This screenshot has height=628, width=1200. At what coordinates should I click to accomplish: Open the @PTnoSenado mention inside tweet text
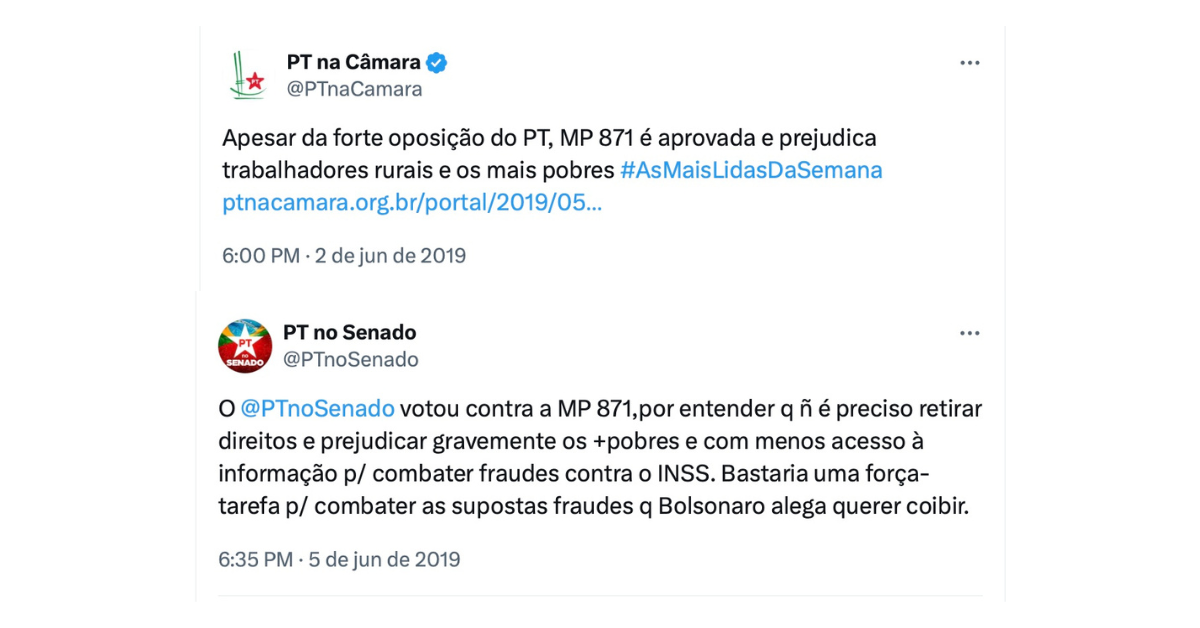pyautogui.click(x=318, y=408)
